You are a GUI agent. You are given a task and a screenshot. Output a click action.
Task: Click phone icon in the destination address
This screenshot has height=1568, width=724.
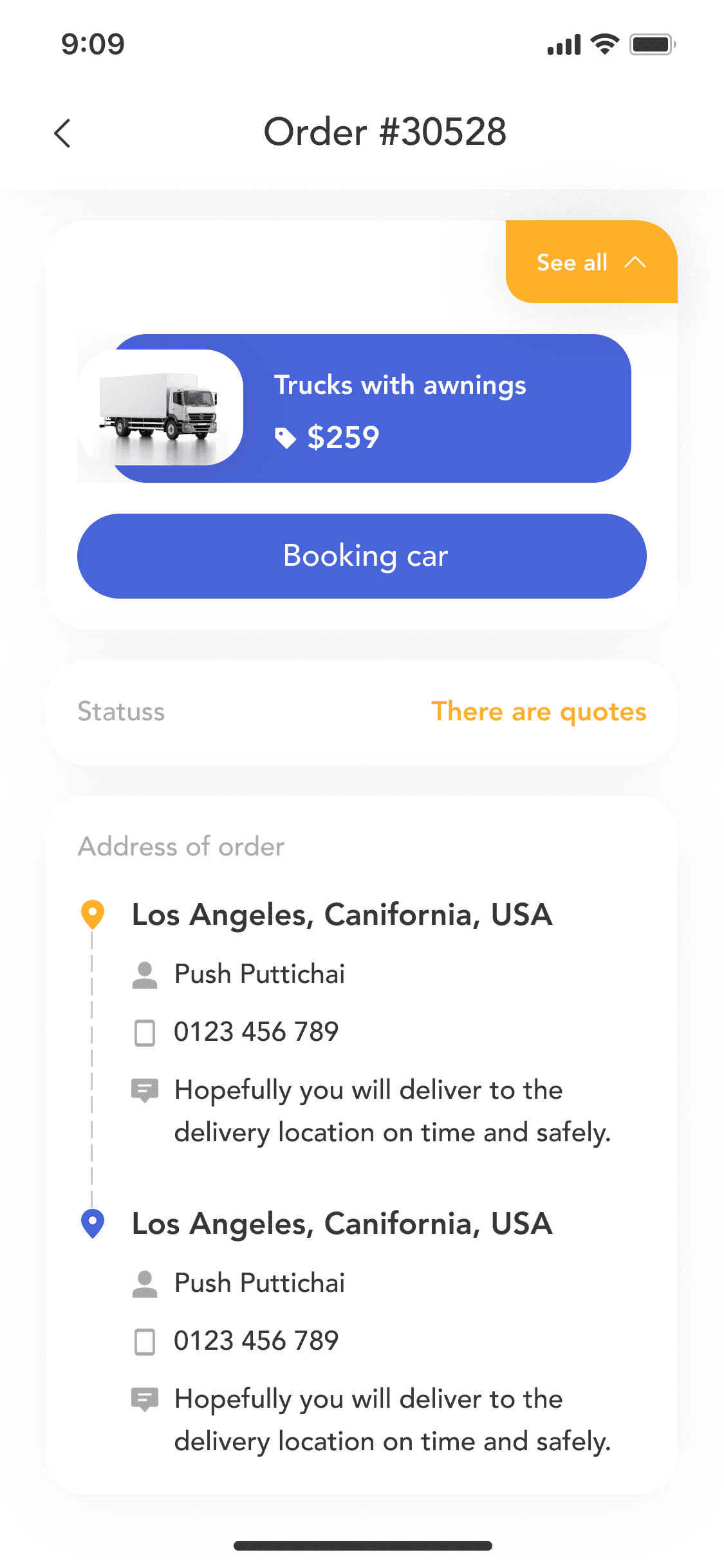click(x=145, y=1341)
